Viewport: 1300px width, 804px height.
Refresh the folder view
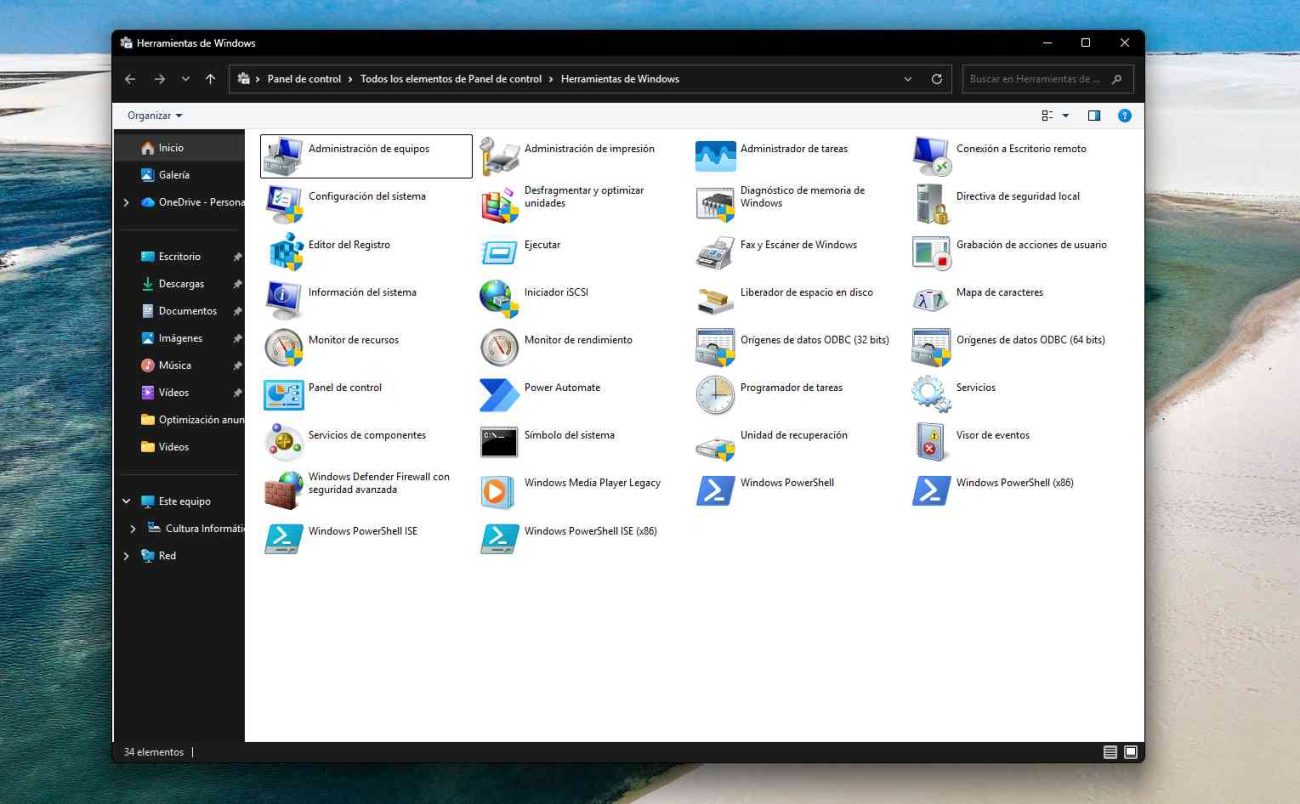coord(937,79)
